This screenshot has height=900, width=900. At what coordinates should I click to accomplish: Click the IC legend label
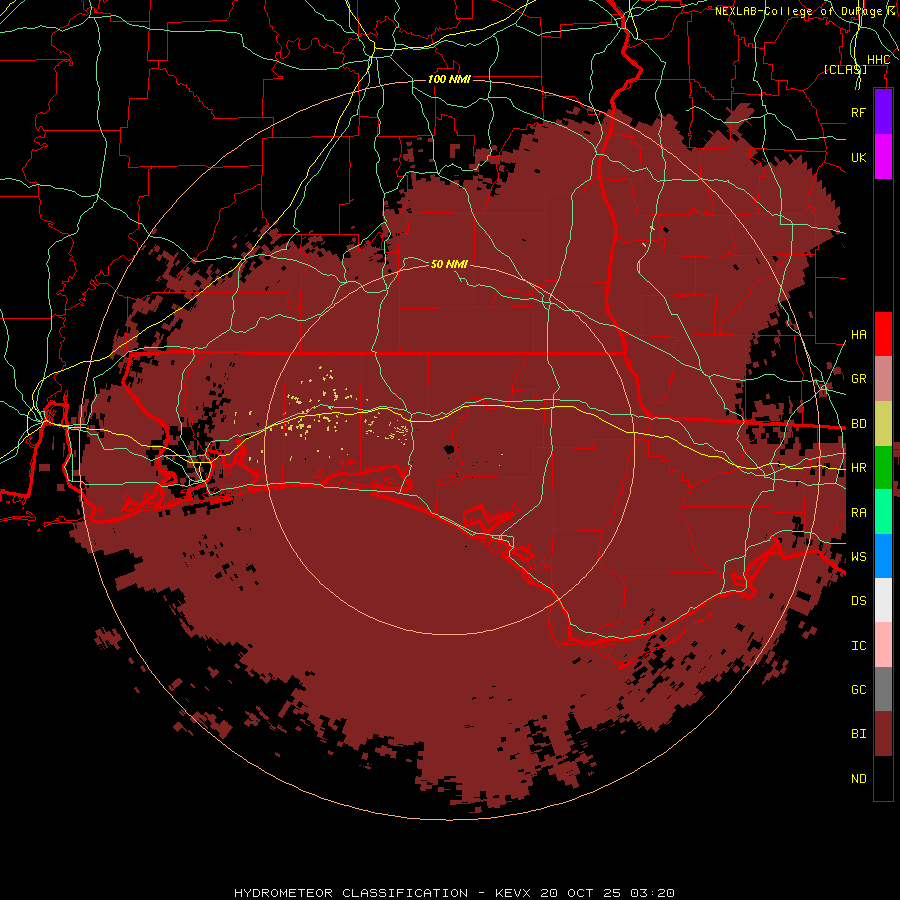(x=859, y=646)
